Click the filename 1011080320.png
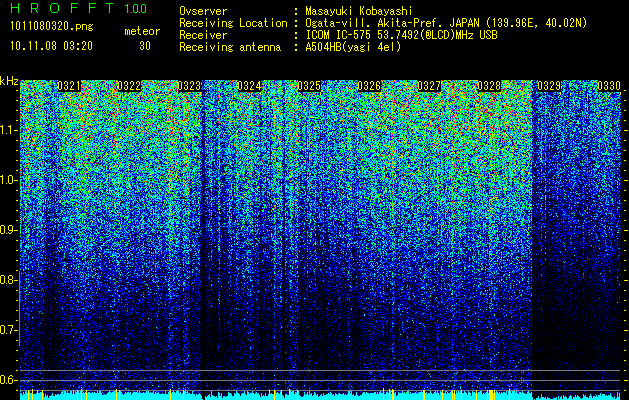This screenshot has width=629, height=400. coord(52,26)
